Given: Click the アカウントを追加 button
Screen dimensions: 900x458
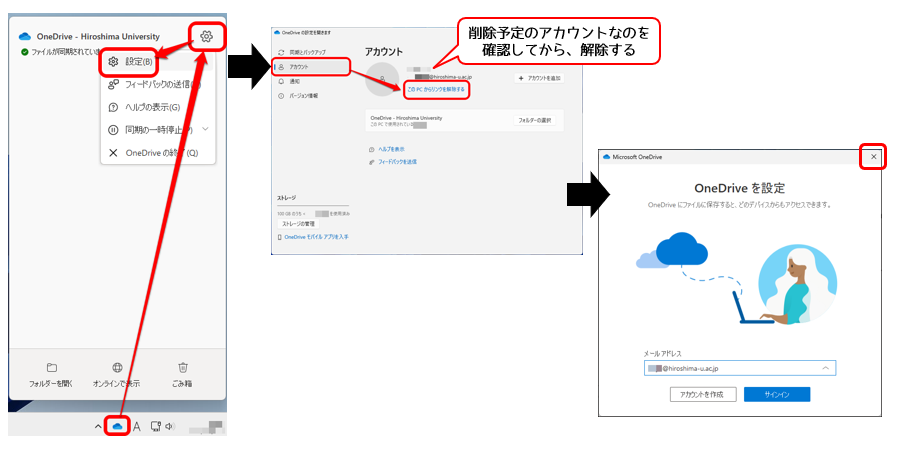Looking at the screenshot, I should pos(539,78).
